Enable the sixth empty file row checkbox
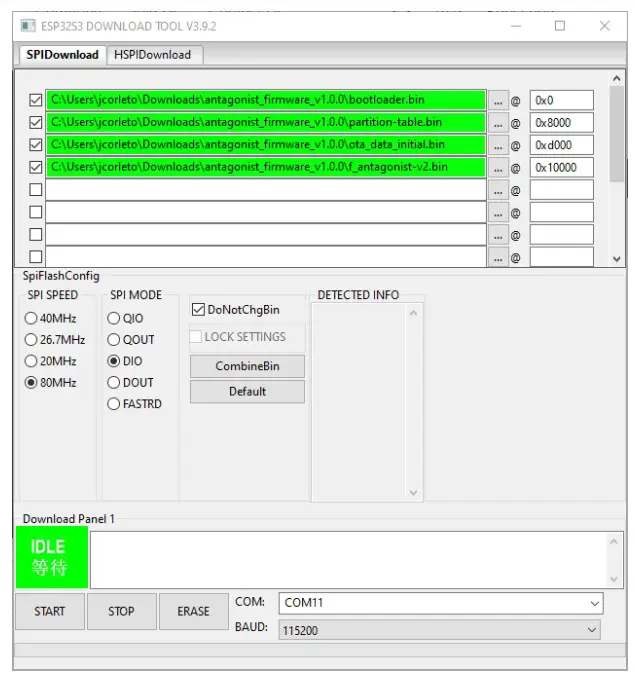 pos(36,212)
